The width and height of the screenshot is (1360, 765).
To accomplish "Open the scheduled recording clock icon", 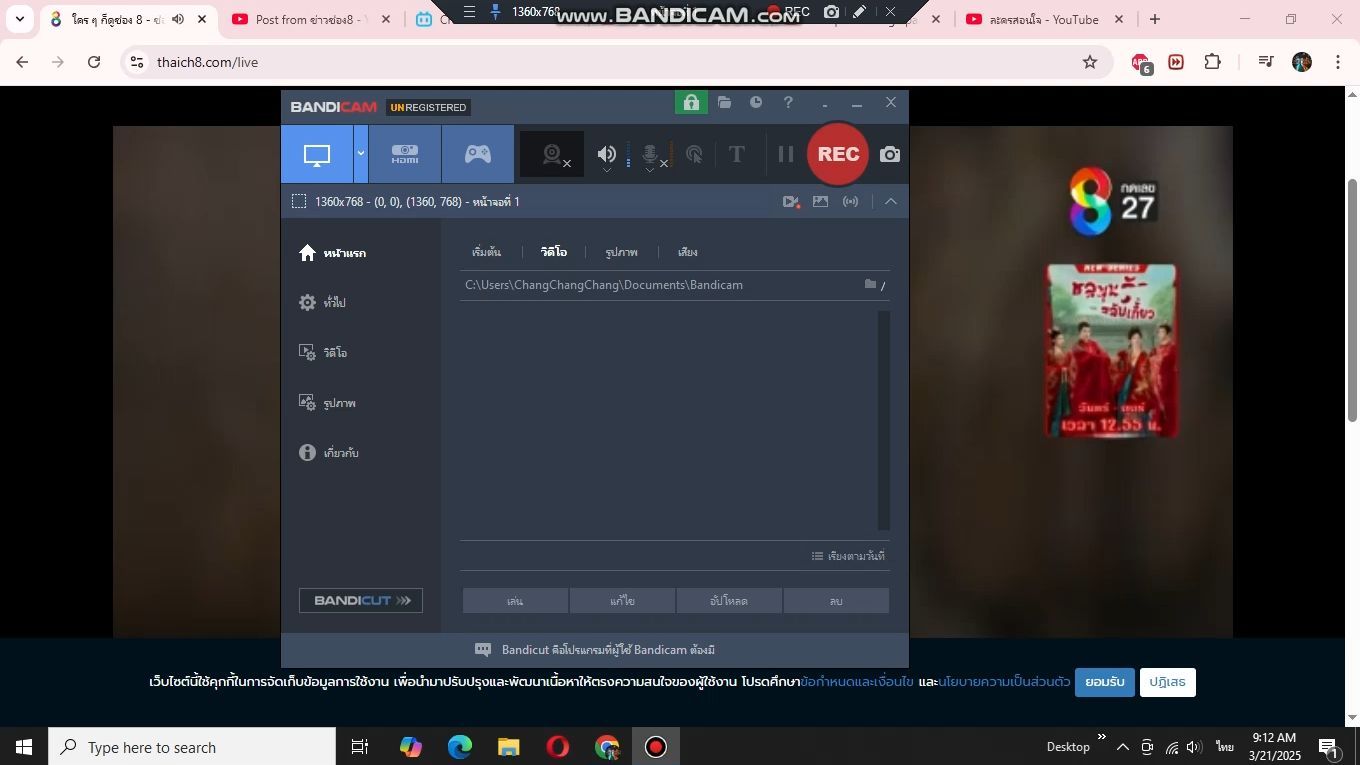I will 756,102.
